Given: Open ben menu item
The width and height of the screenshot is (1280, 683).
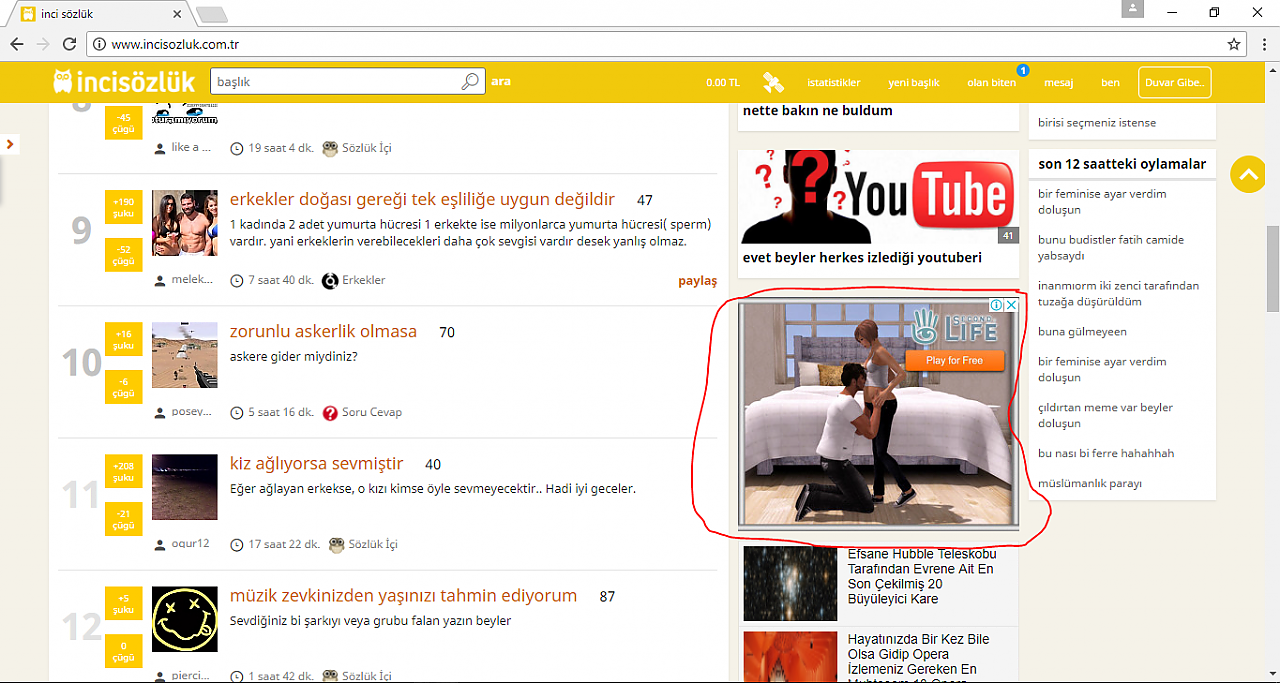Looking at the screenshot, I should (1110, 83).
